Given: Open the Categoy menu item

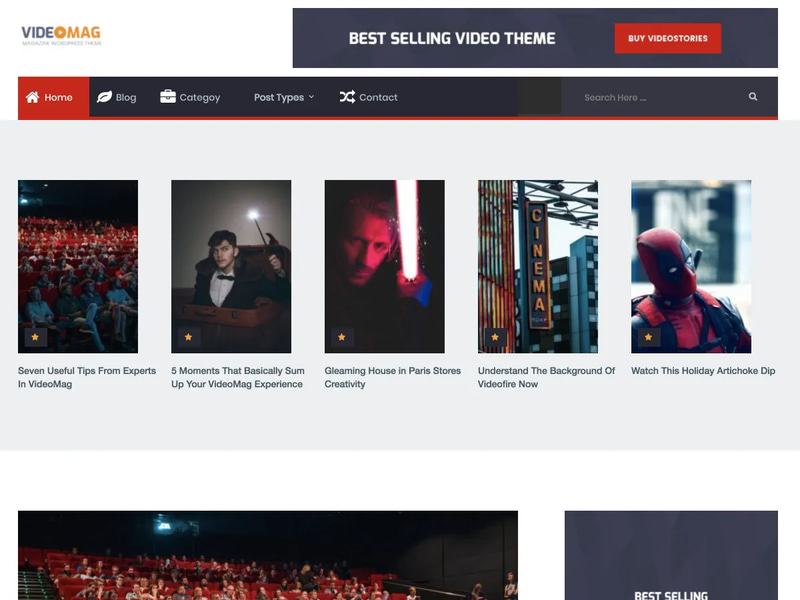Looking at the screenshot, I should point(199,97).
